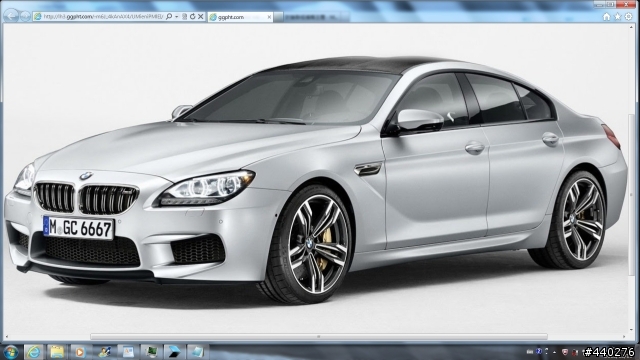Image resolution: width=640 pixels, height=360 pixels.
Task: Click the horizontal scrollbar left arrow
Action: coord(7,337)
